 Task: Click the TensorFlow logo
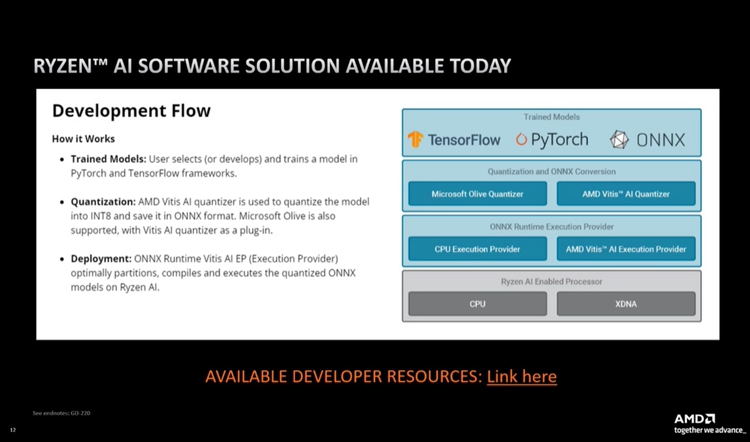pos(453,140)
